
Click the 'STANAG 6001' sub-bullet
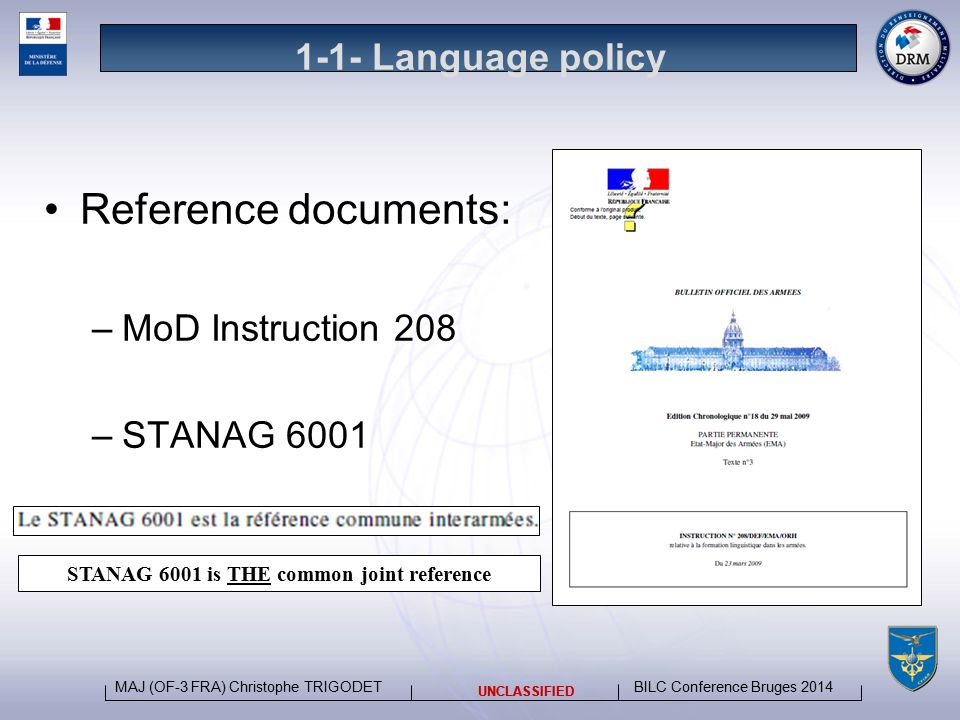click(244, 435)
